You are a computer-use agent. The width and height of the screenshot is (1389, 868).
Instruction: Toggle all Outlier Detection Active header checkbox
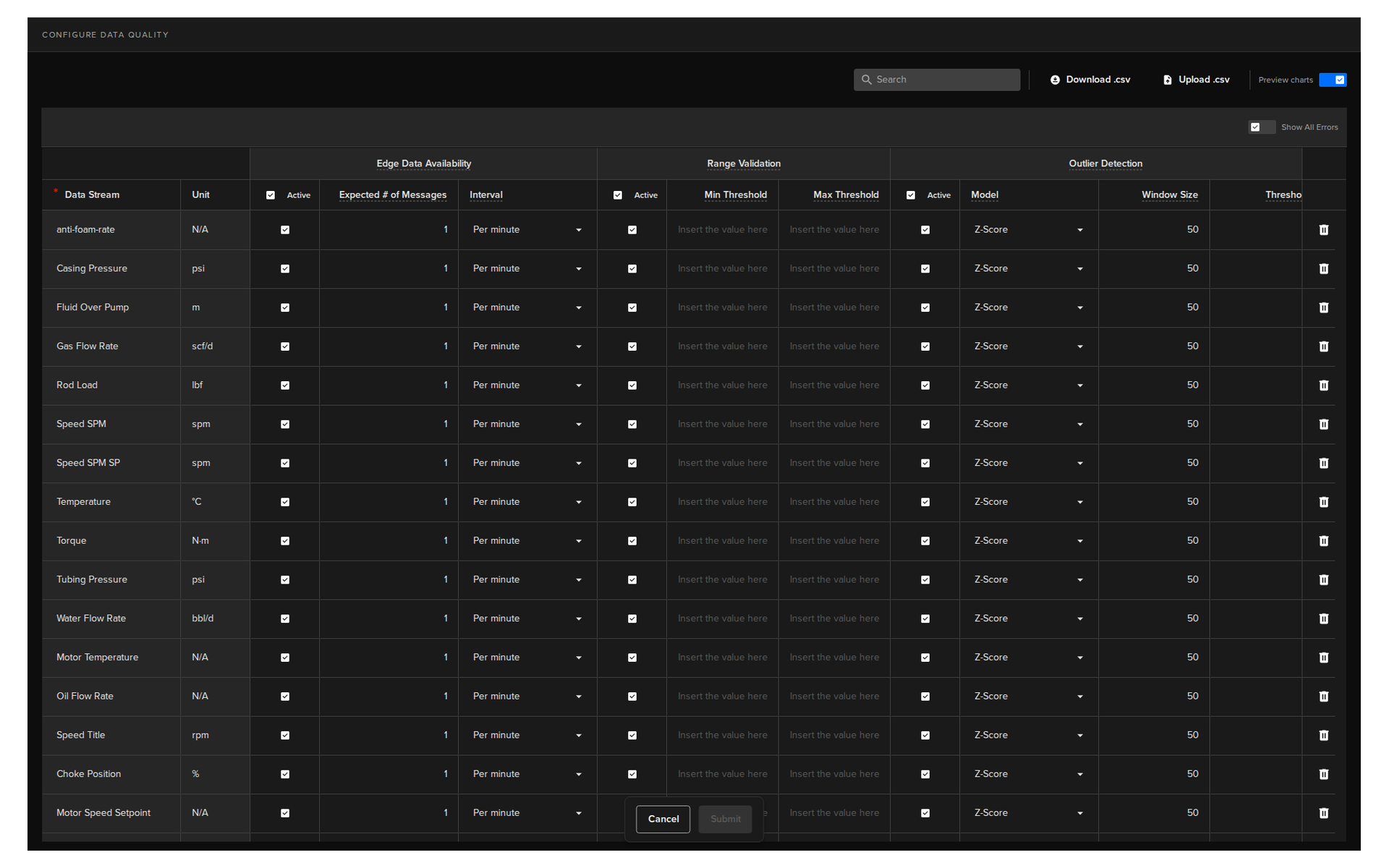click(911, 195)
